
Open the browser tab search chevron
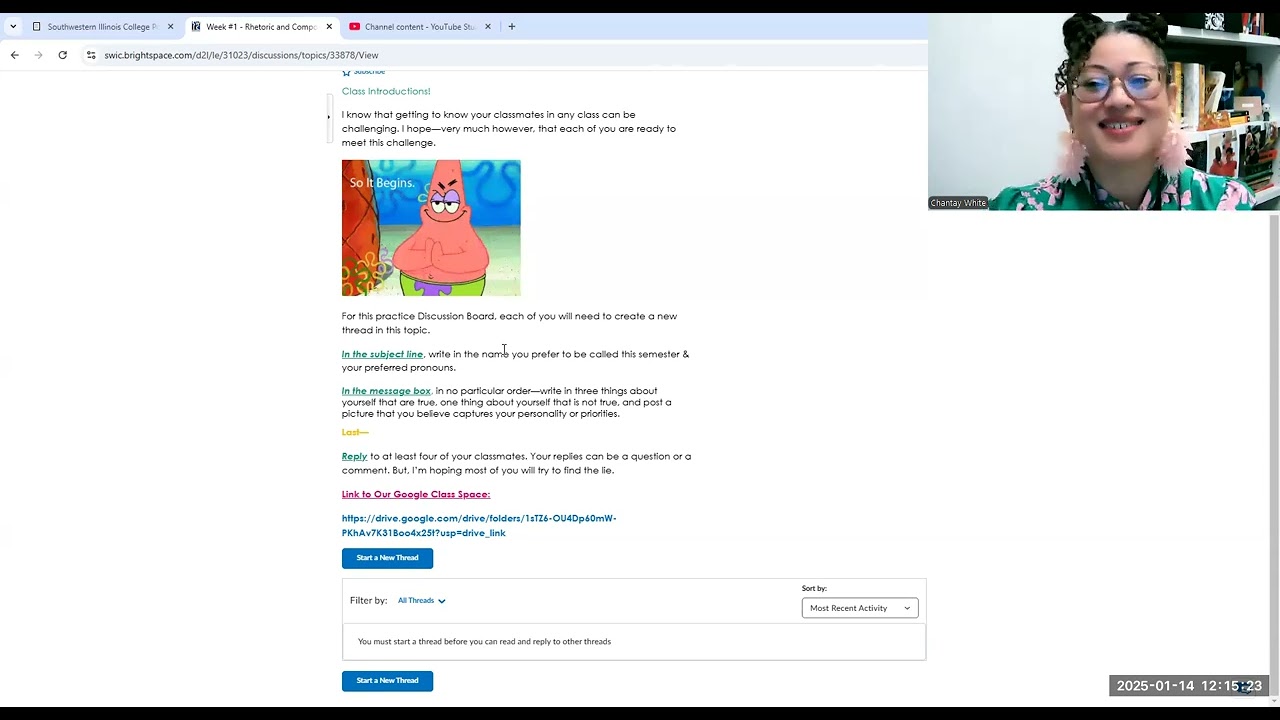(x=13, y=27)
